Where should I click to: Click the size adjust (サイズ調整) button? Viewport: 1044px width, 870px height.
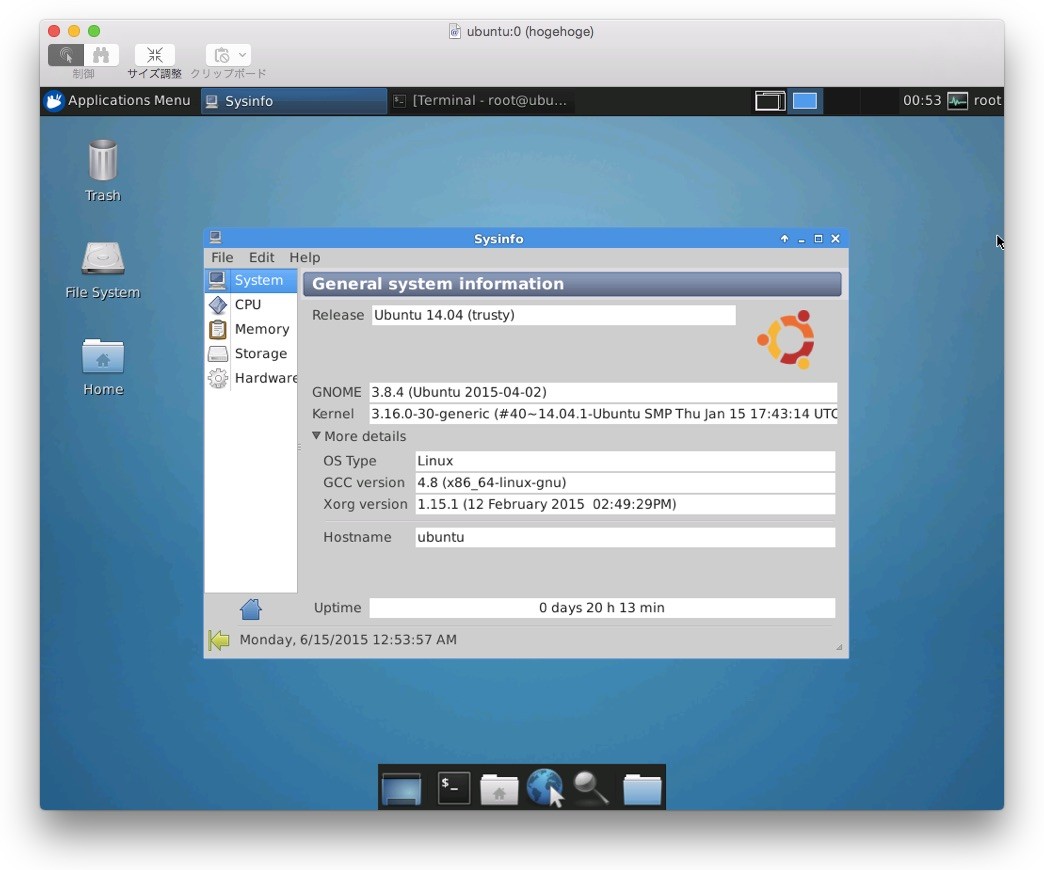[x=154, y=55]
